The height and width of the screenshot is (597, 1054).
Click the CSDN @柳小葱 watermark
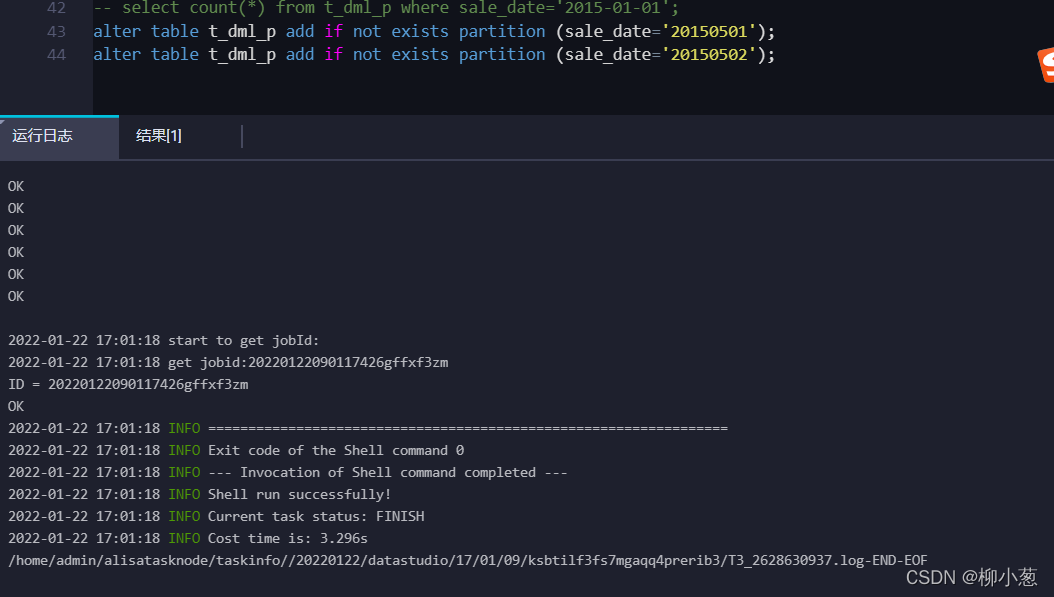point(971,578)
